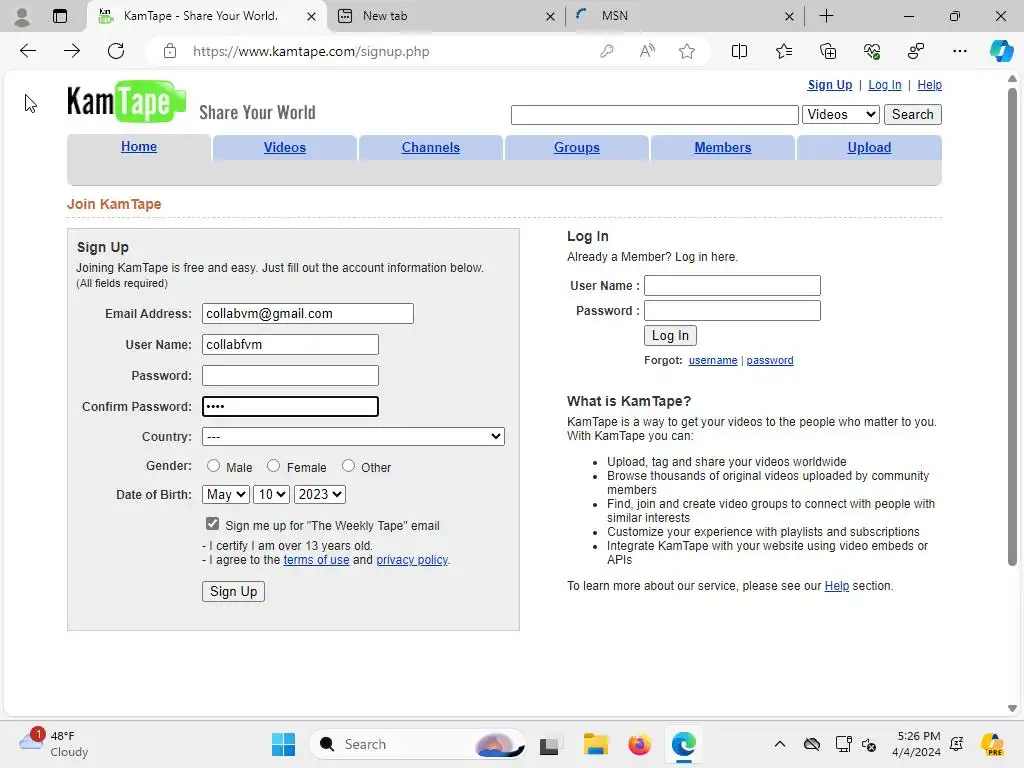Image resolution: width=1024 pixels, height=768 pixels.
Task: Open the Groups tab
Action: pos(577,148)
